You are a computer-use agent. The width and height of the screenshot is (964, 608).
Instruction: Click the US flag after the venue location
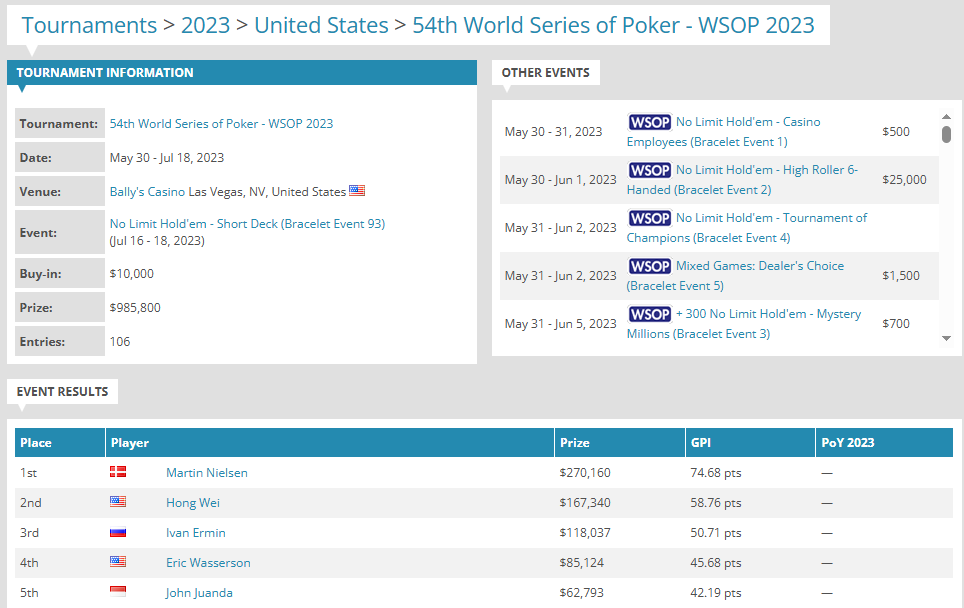pos(357,191)
